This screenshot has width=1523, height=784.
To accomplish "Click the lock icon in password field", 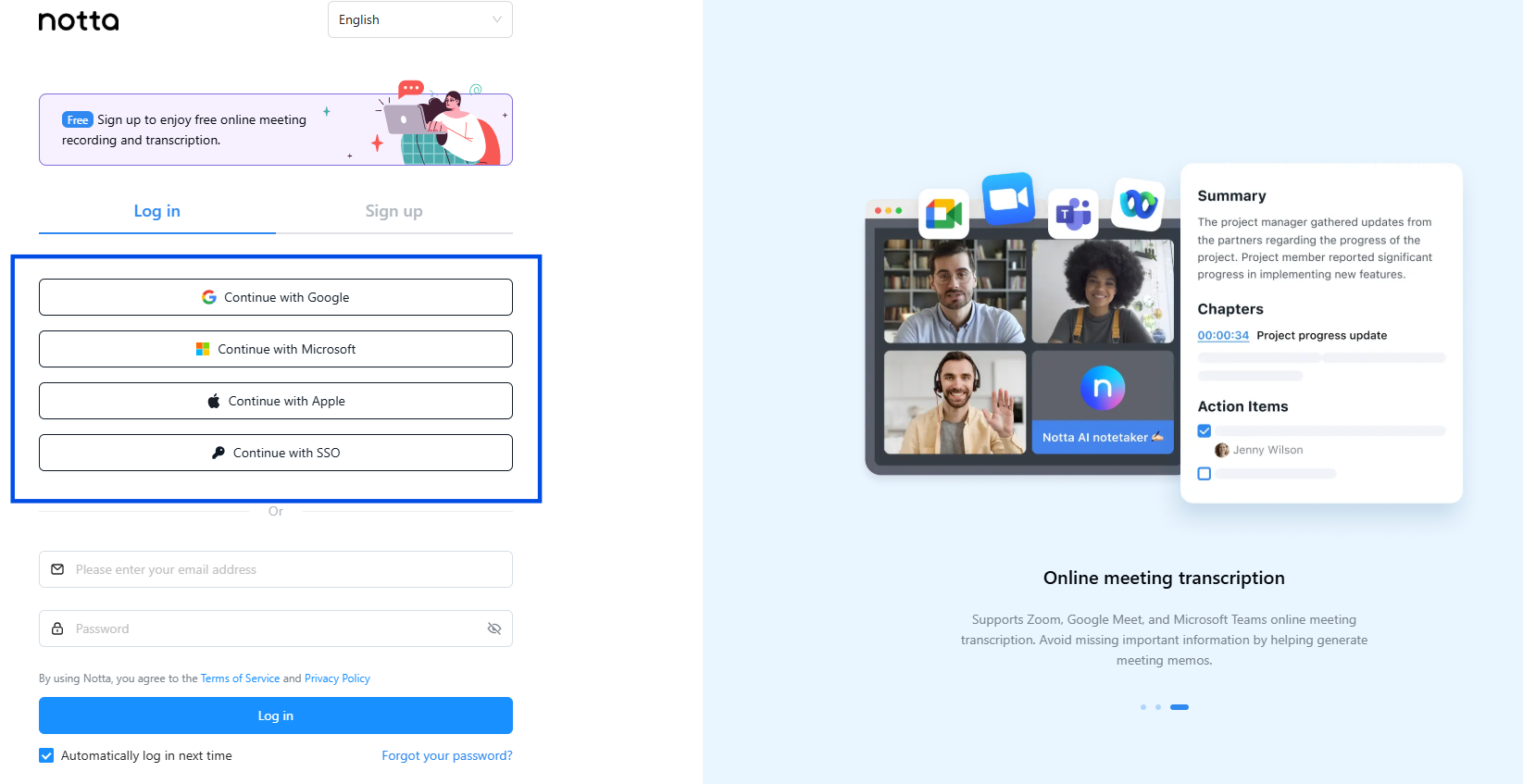I will click(x=57, y=628).
